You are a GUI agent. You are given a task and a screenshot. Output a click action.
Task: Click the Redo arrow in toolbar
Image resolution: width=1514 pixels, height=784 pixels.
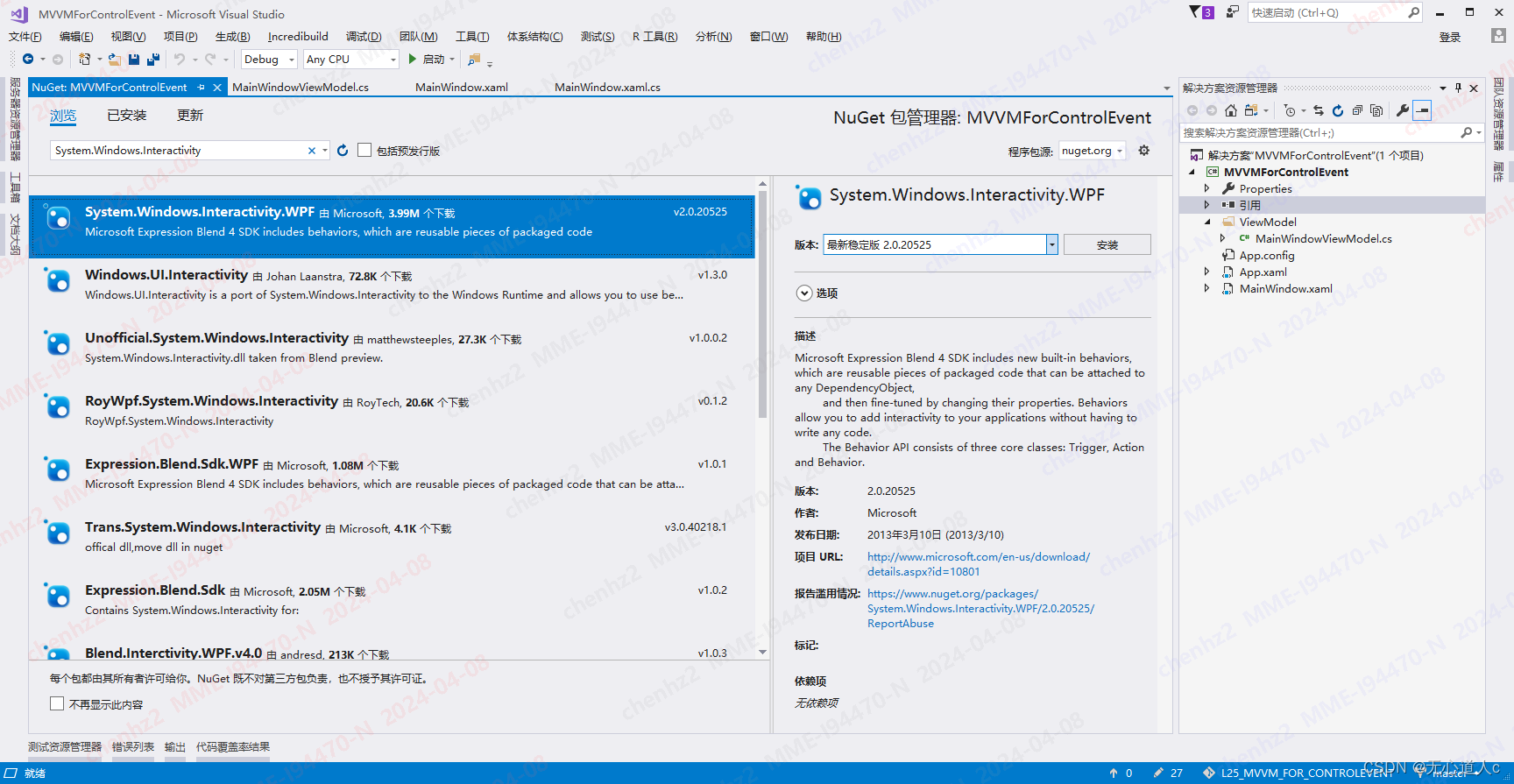(x=210, y=60)
